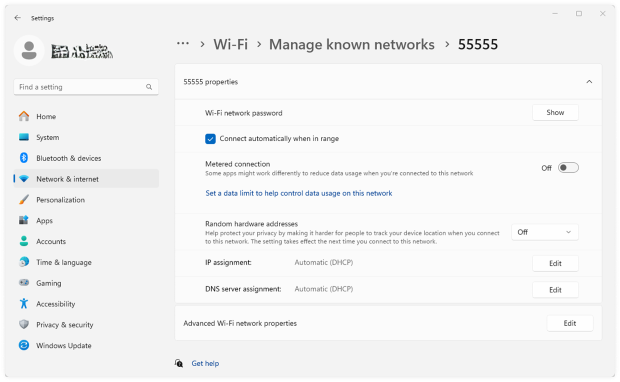Image resolution: width=620 pixels, height=382 pixels.
Task: Open Apps in the sidebar
Action: pyautogui.click(x=86, y=220)
